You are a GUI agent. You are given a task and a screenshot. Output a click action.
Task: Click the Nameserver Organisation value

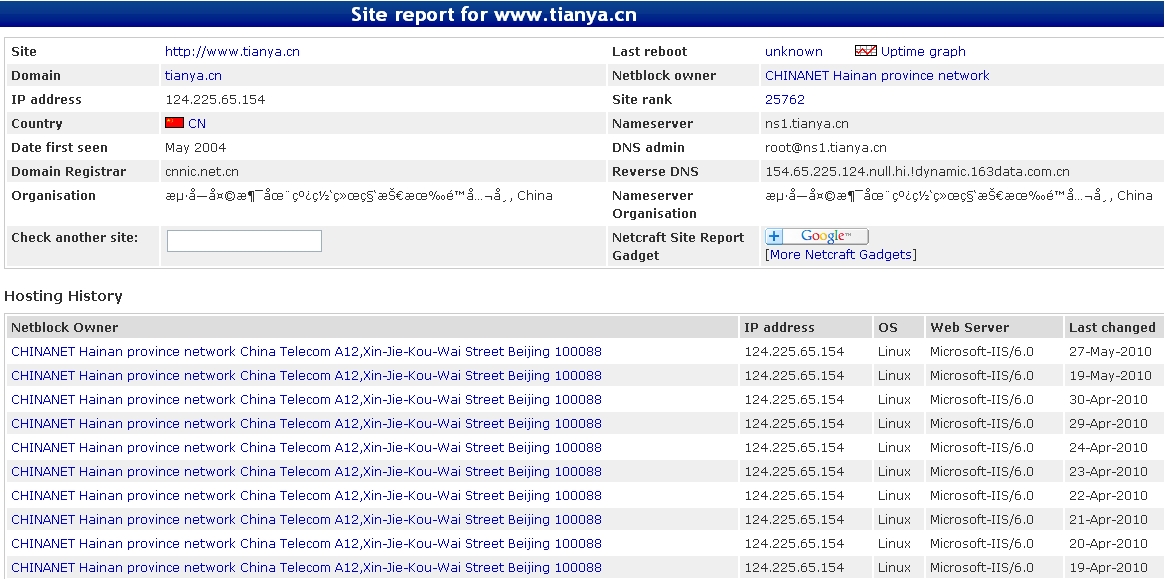pyautogui.click(x=958, y=196)
